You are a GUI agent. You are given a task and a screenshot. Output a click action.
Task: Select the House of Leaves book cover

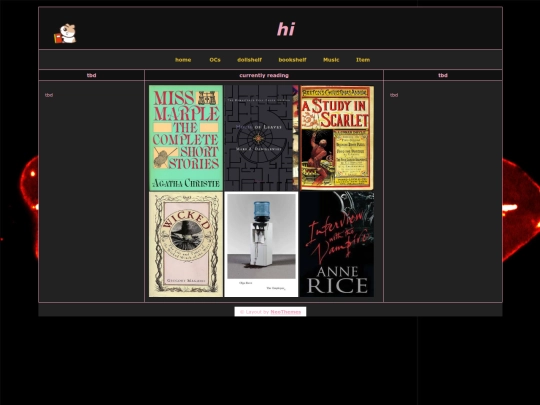261,138
